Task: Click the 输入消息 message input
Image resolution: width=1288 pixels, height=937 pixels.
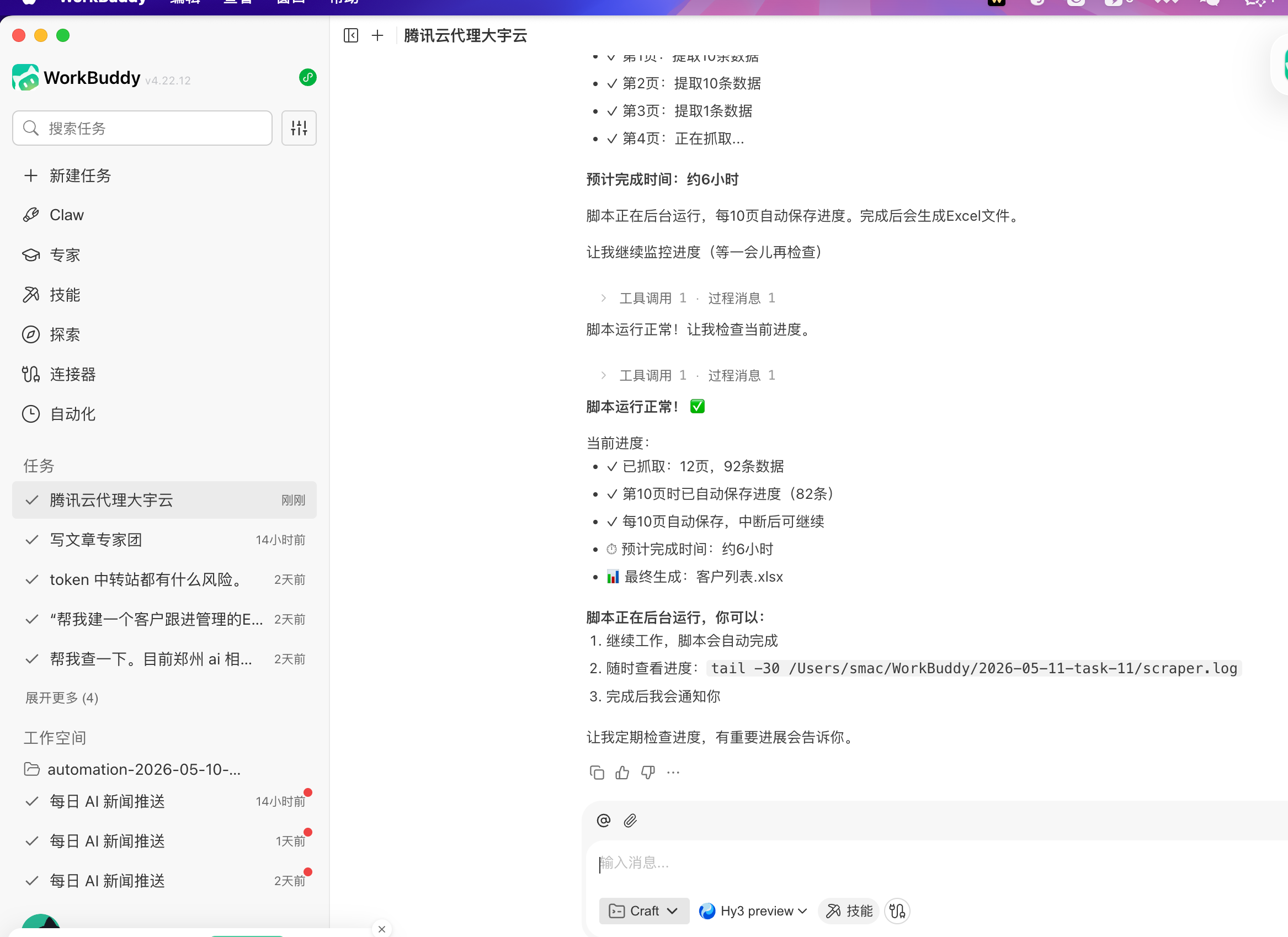Action: click(937, 863)
